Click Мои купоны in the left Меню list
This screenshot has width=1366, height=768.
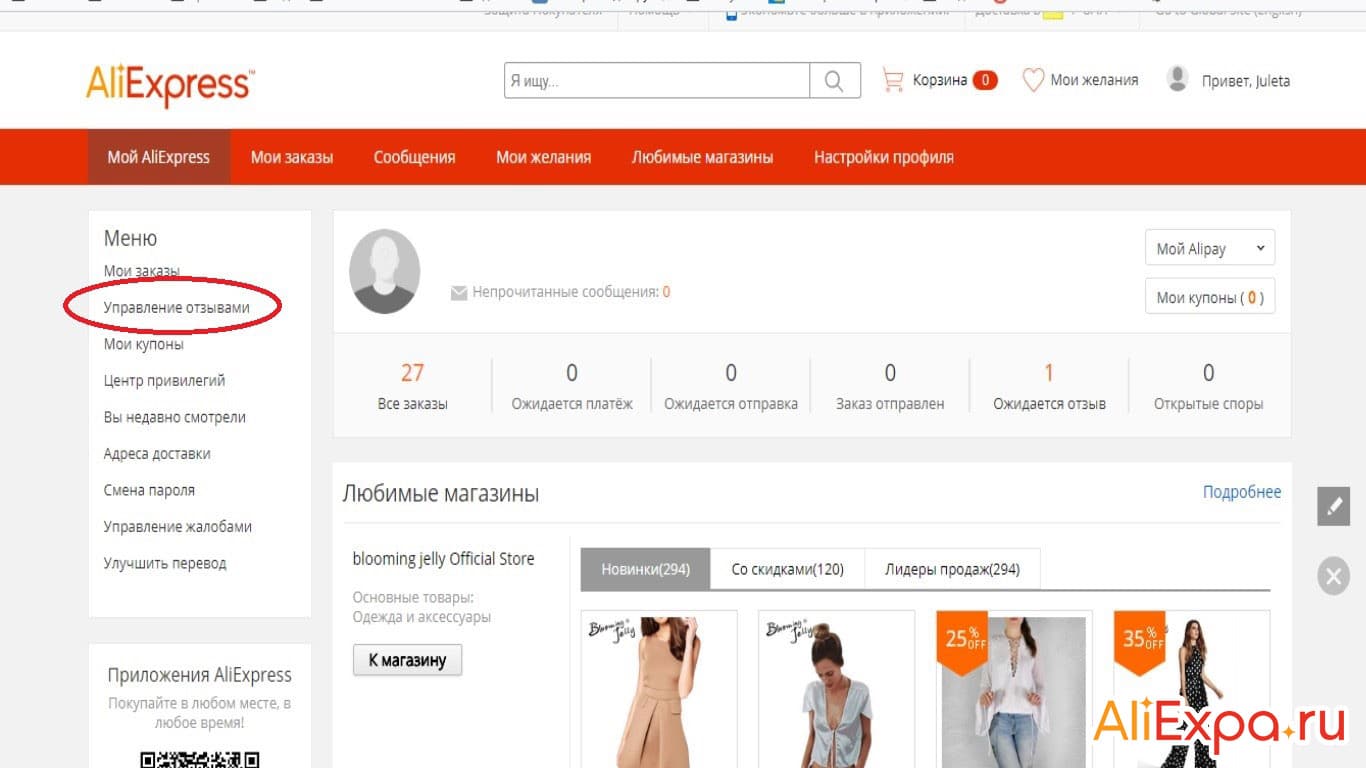point(144,344)
